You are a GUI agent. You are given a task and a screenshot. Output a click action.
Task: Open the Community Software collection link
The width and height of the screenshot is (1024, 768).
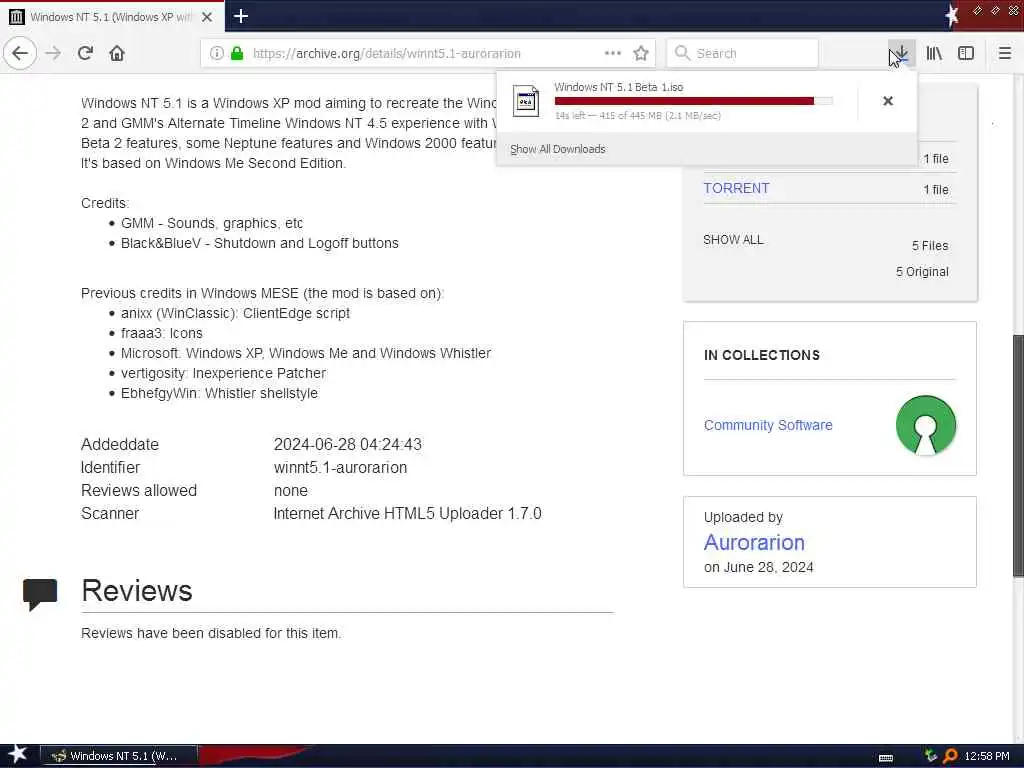(768, 425)
